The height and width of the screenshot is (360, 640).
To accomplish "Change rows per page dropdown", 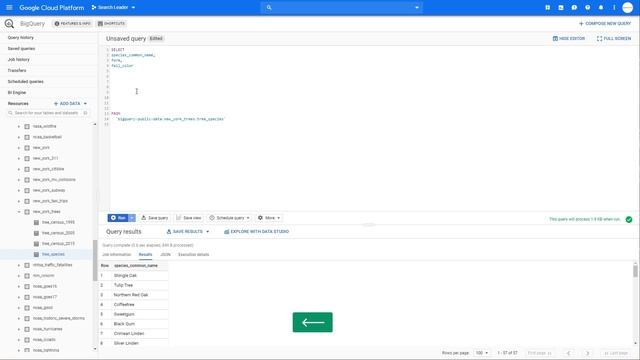I will [x=482, y=353].
